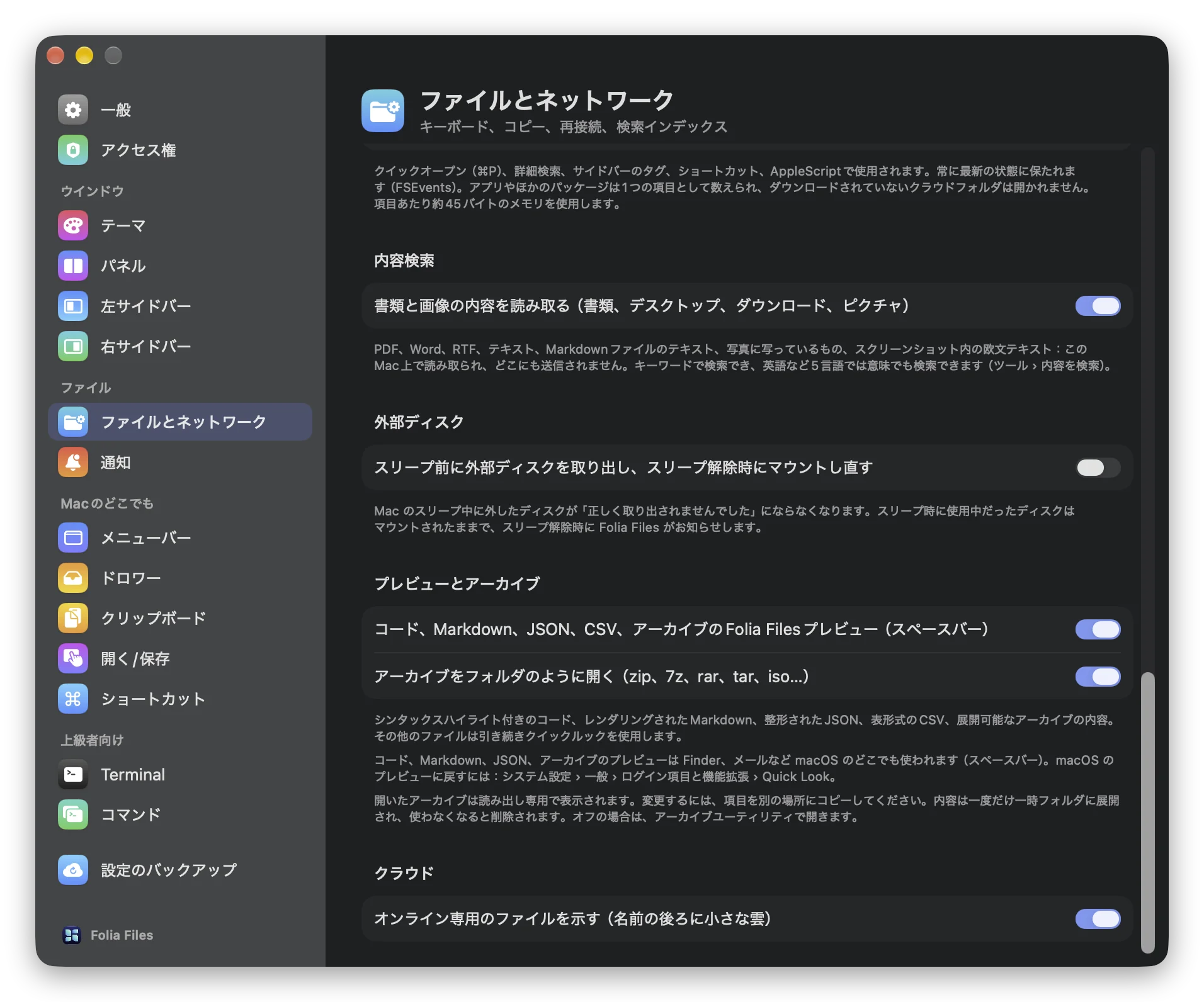
Task: Click the コマンド icon
Action: point(73,815)
